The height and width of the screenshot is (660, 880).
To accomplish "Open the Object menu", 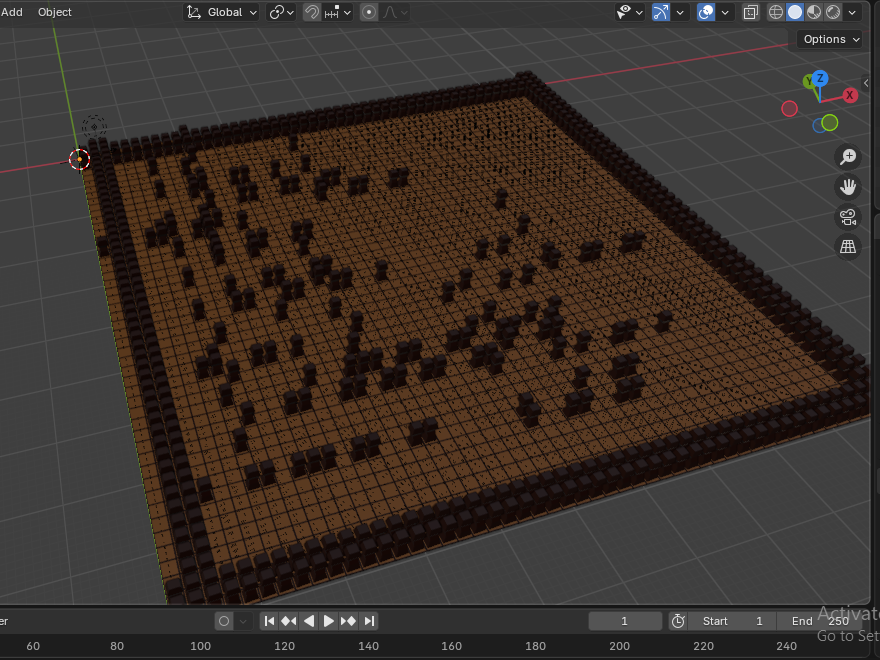I will [54, 12].
